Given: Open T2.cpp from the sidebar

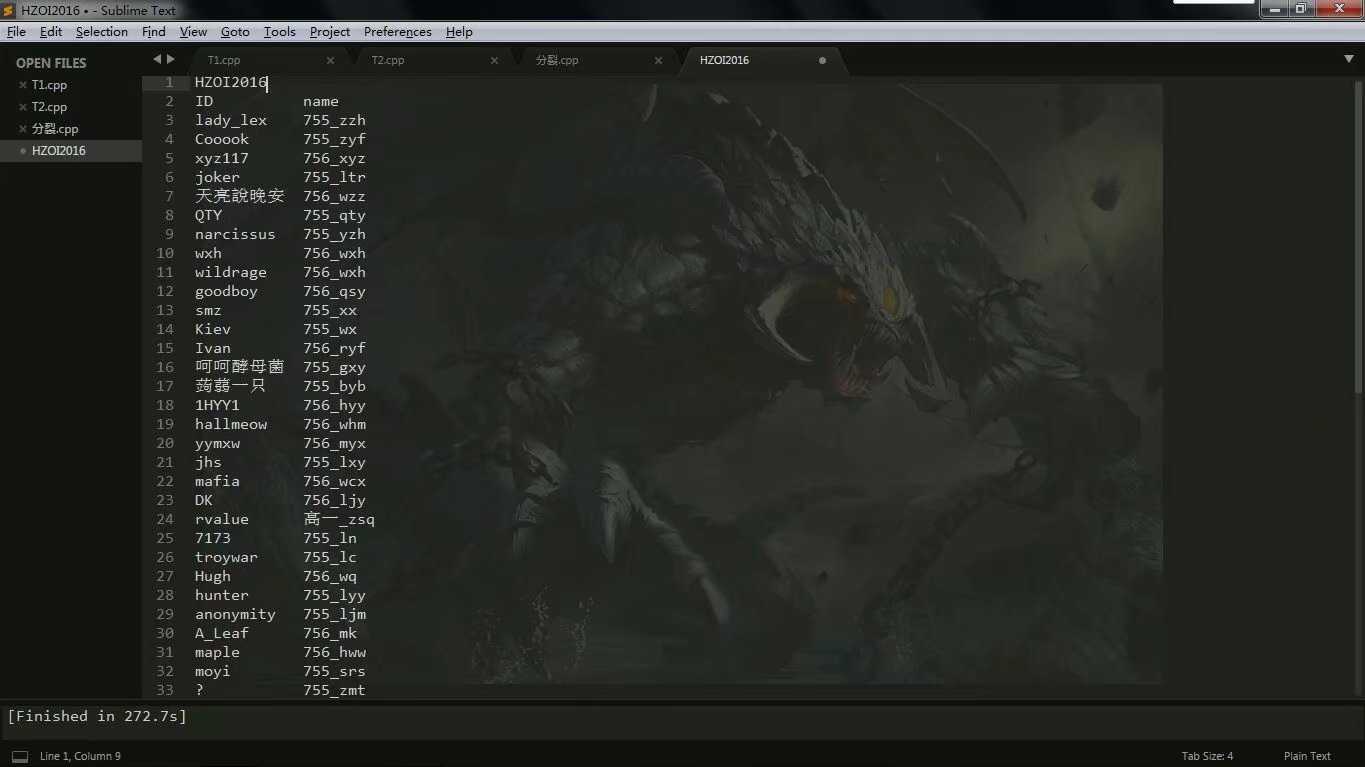Looking at the screenshot, I should point(49,107).
